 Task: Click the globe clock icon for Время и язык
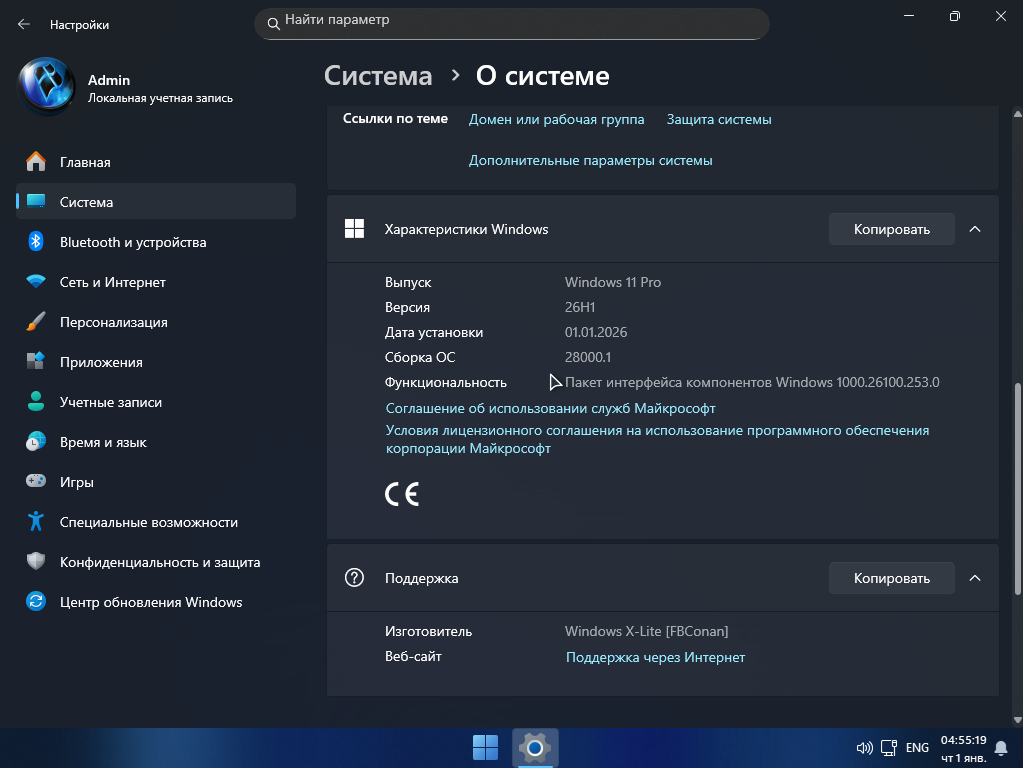pos(36,441)
